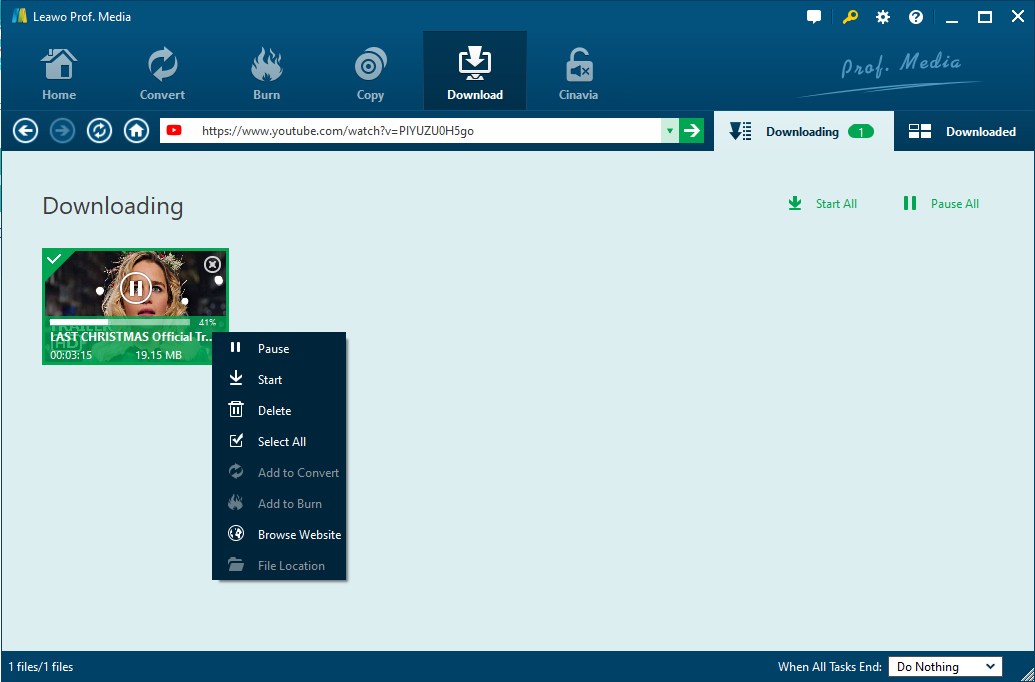This screenshot has width=1035, height=682.
Task: Open the feedback chat icon
Action: coord(814,17)
